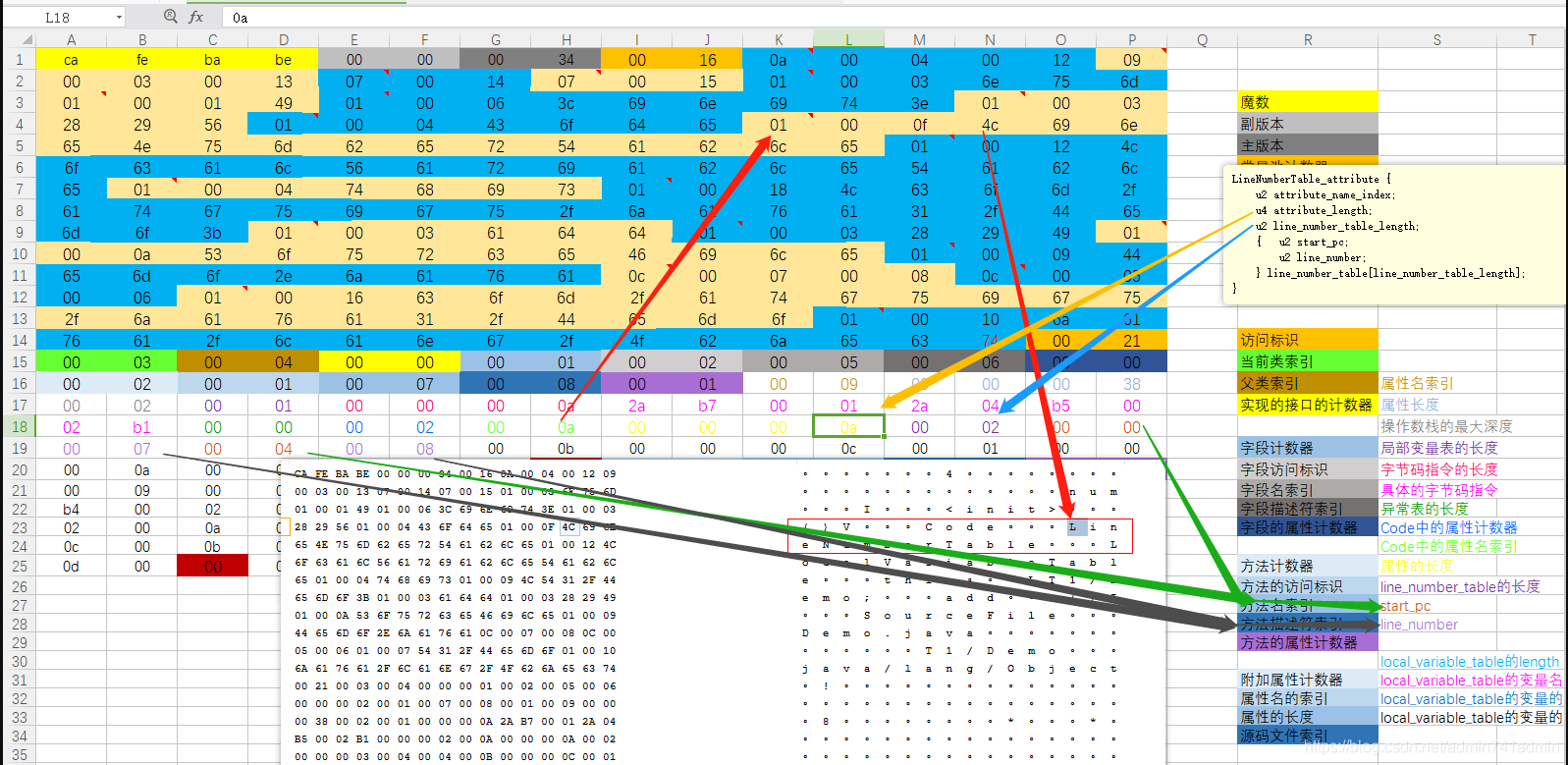Click the 父类索引 legend cell
This screenshot has height=765, width=1568.
point(1308,383)
